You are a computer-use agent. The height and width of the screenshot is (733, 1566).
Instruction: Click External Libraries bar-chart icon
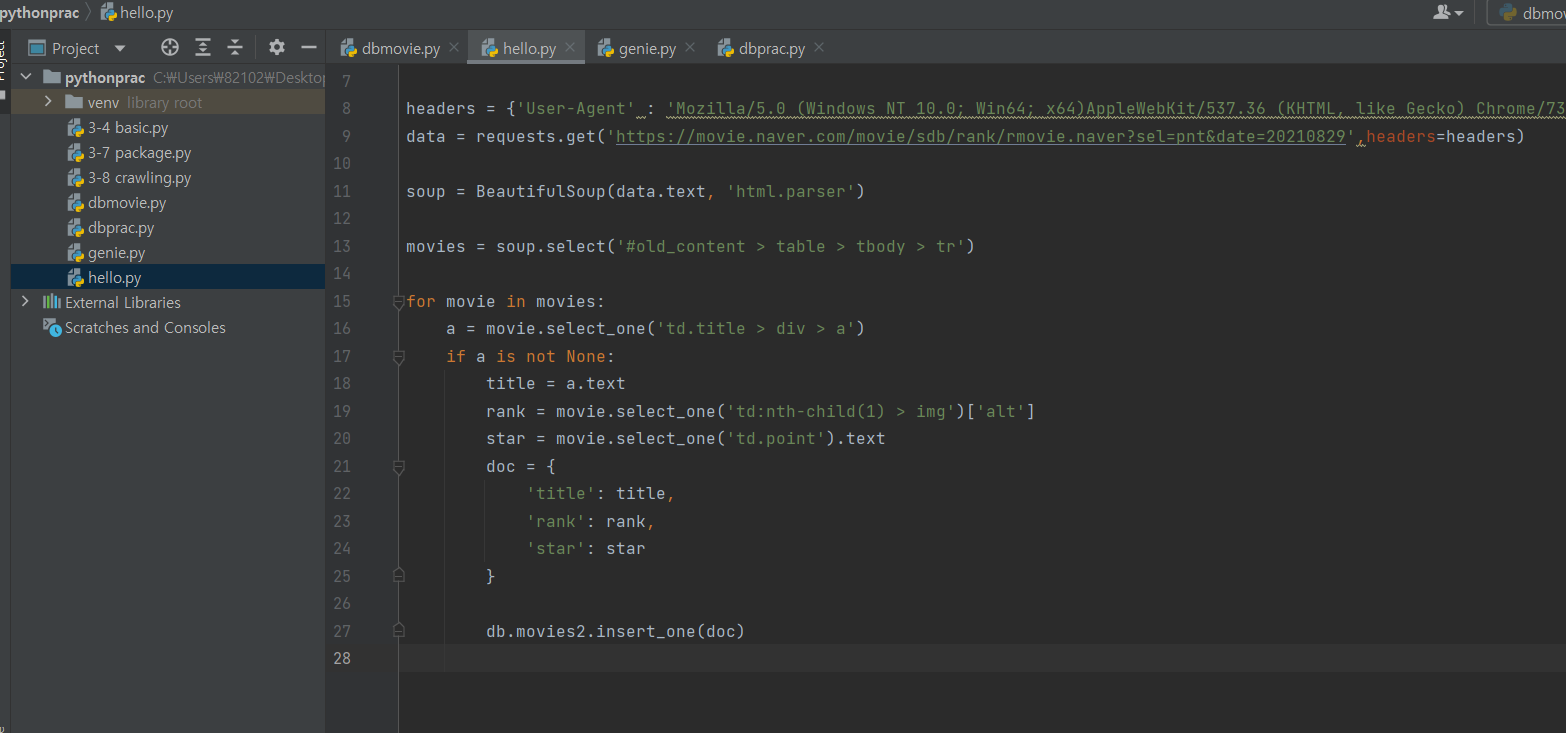52,302
